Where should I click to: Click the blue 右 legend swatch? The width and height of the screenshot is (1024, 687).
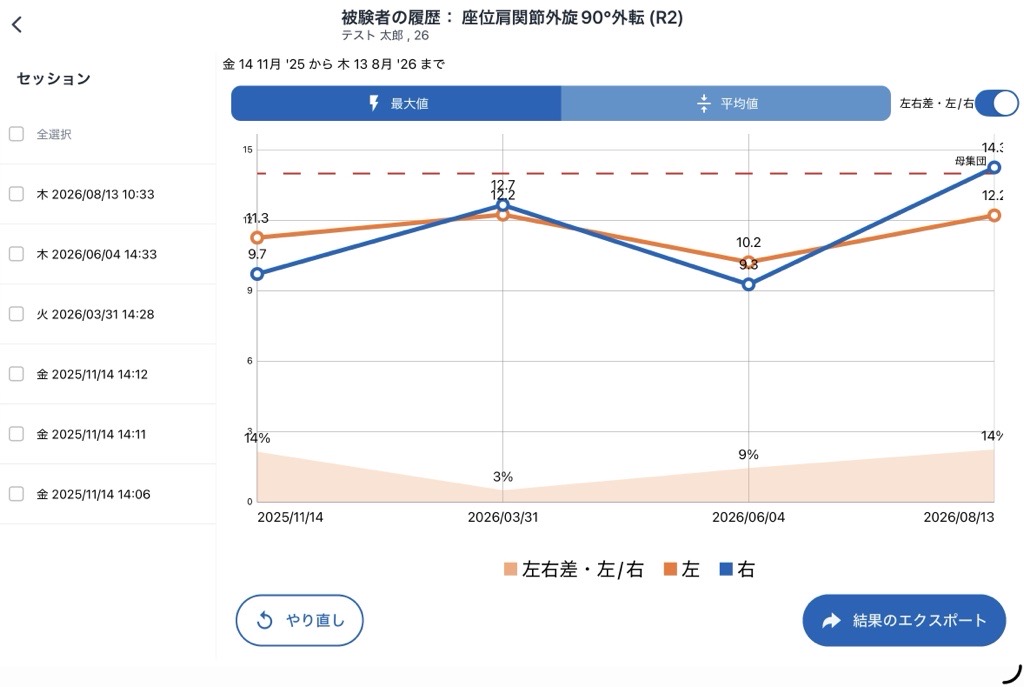click(x=726, y=569)
